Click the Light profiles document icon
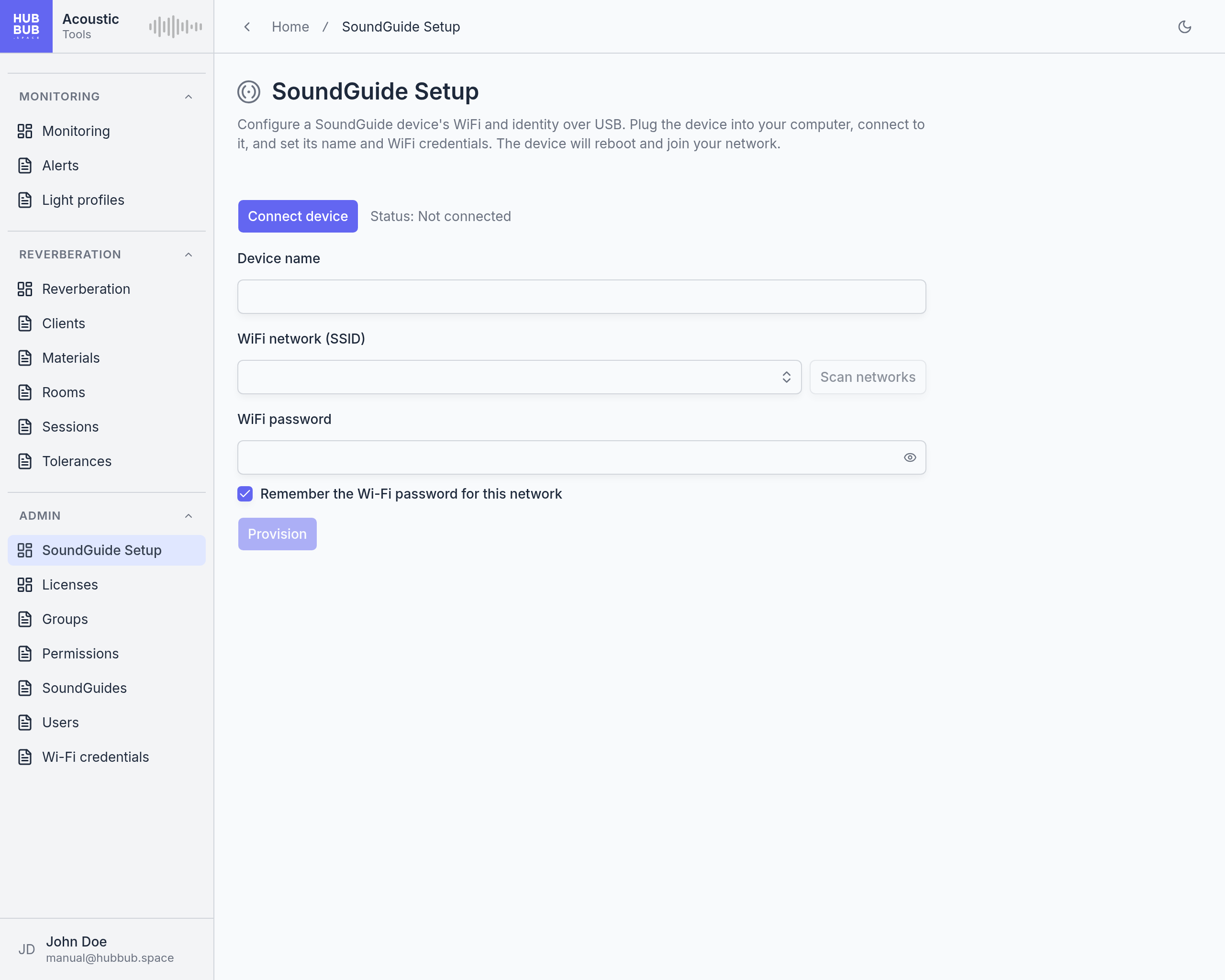The width and height of the screenshot is (1225, 980). point(25,200)
